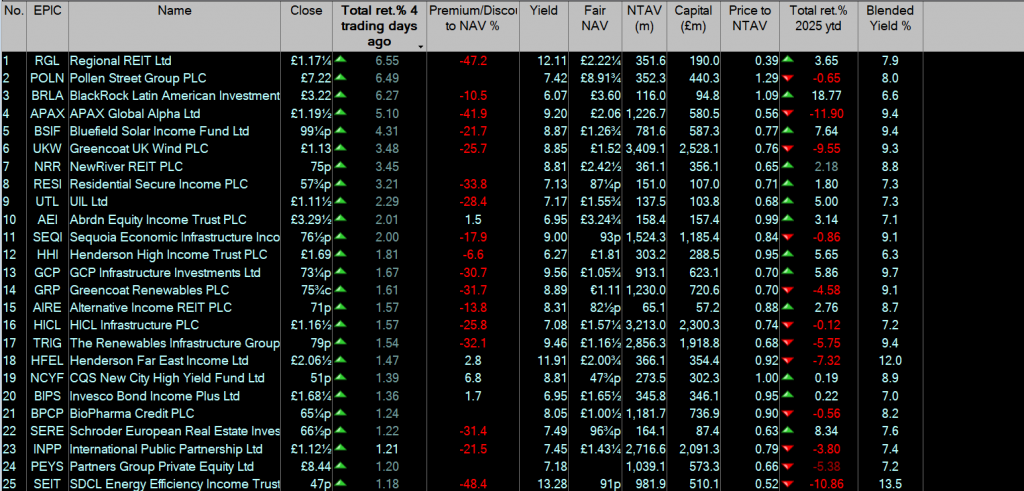The width and height of the screenshot is (1024, 491).
Task: Select the Regional REIT Ltd row name
Action: click(120, 61)
